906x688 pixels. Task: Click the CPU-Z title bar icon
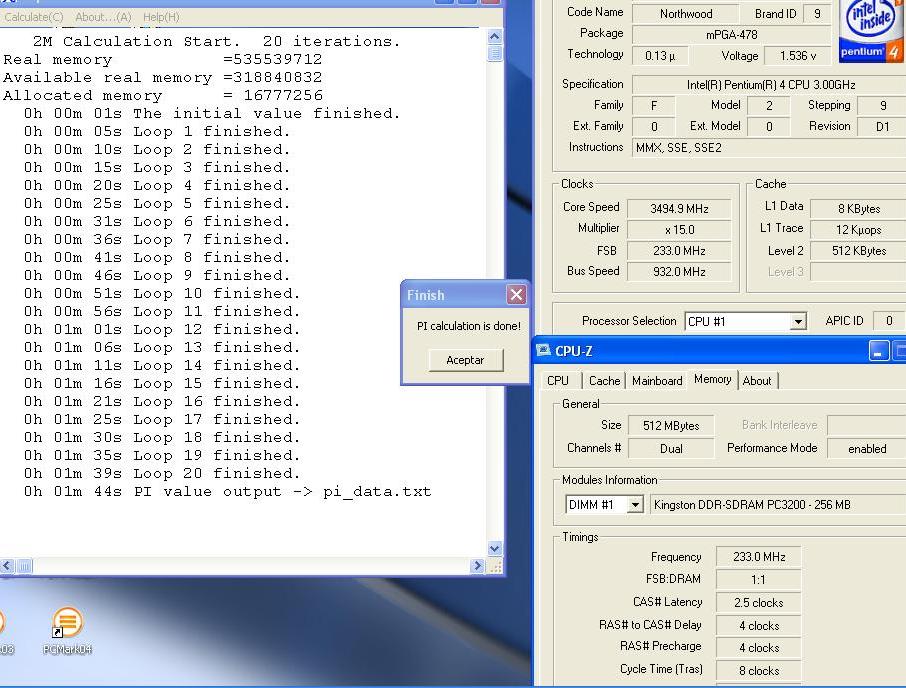(x=543, y=351)
